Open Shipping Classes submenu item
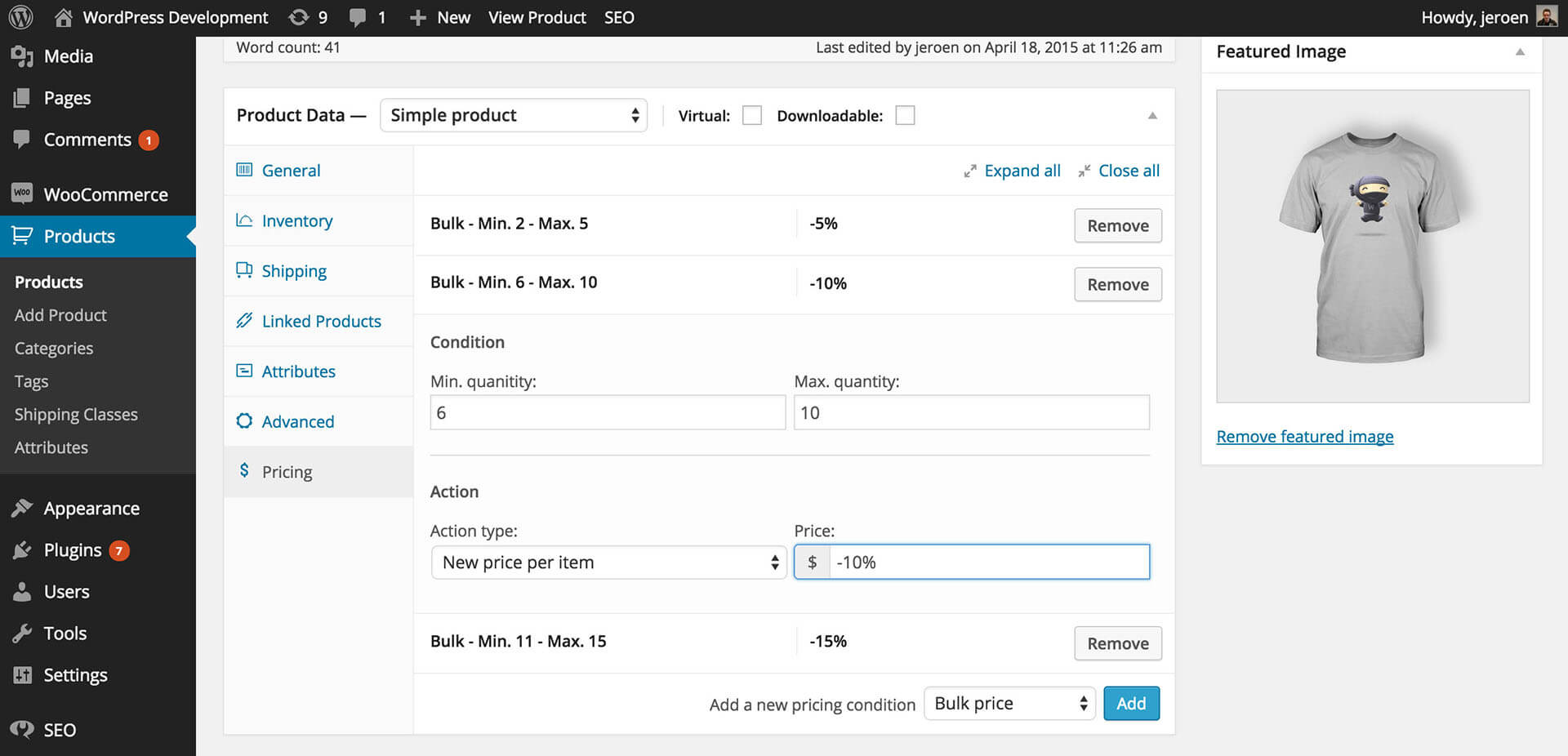Viewport: 1568px width, 756px height. point(76,415)
